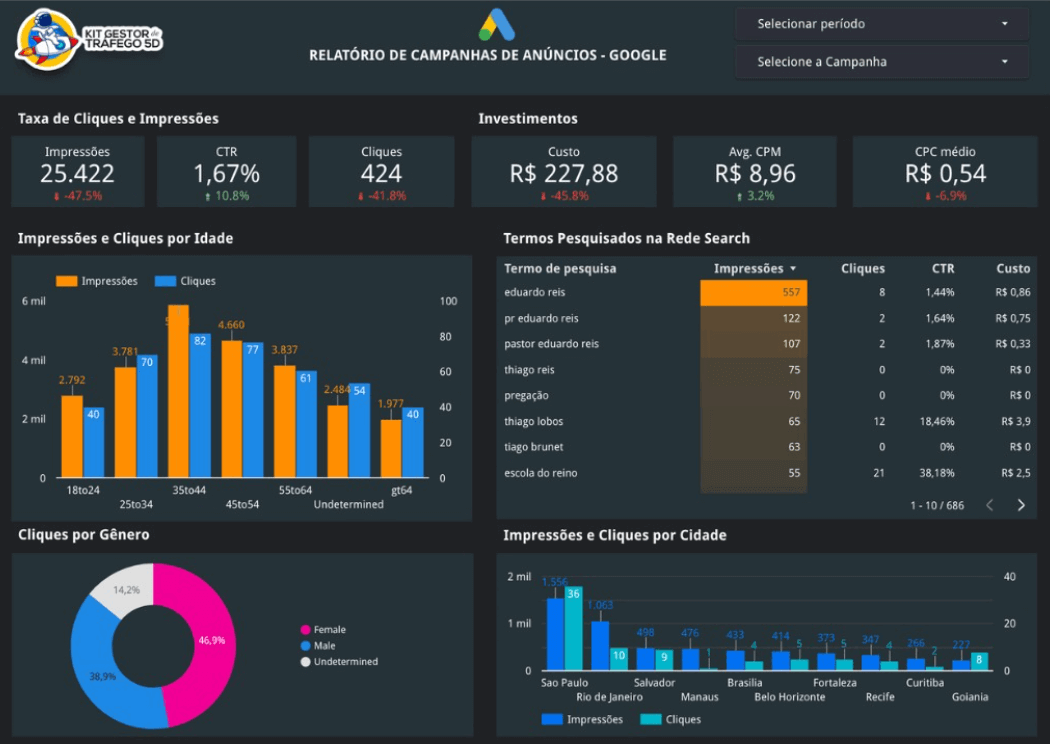The width and height of the screenshot is (1050, 744).
Task: Click the blue Cliques legend icon in age chart
Action: pos(165,281)
